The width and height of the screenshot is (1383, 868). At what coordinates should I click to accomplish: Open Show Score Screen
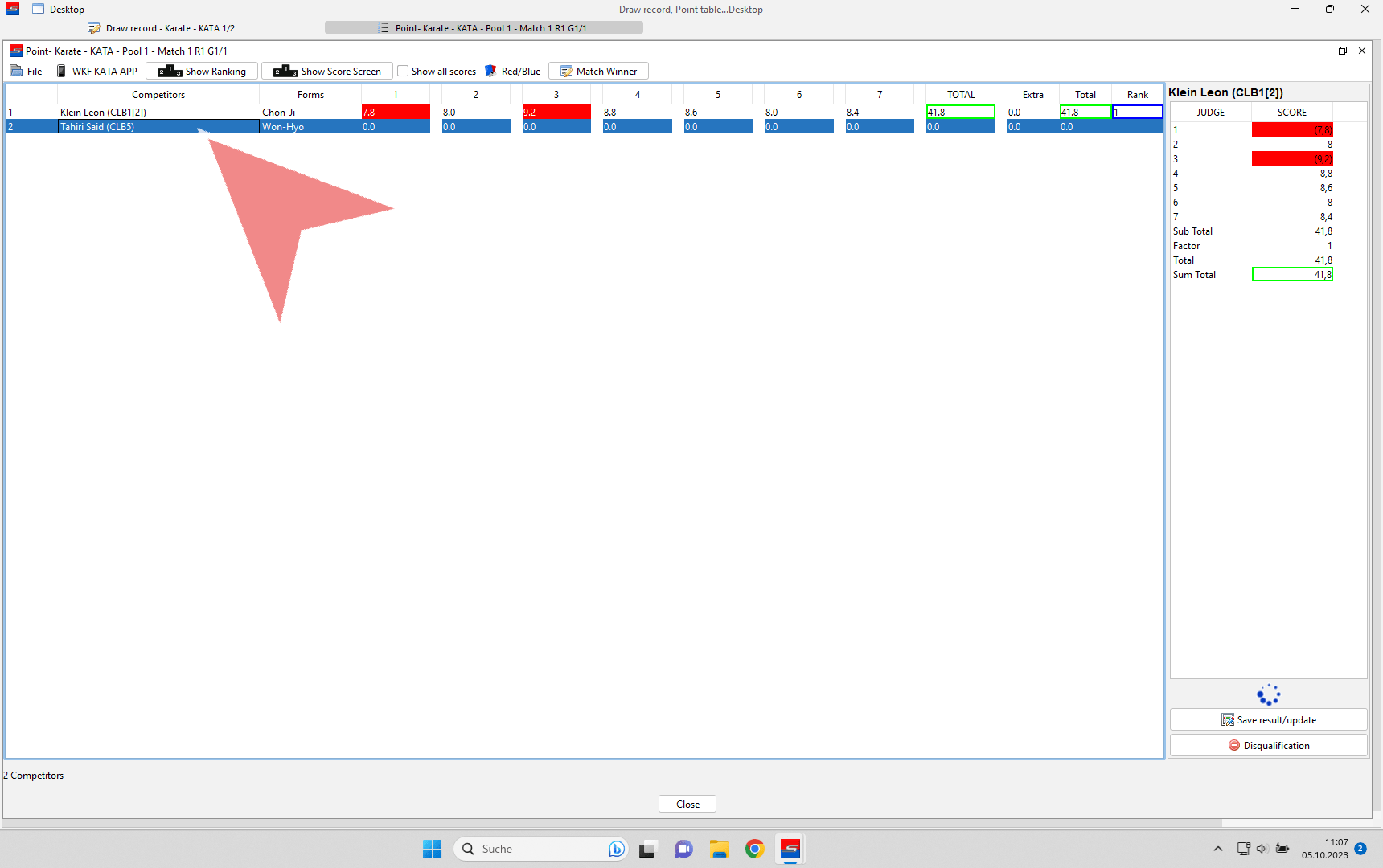coord(327,72)
